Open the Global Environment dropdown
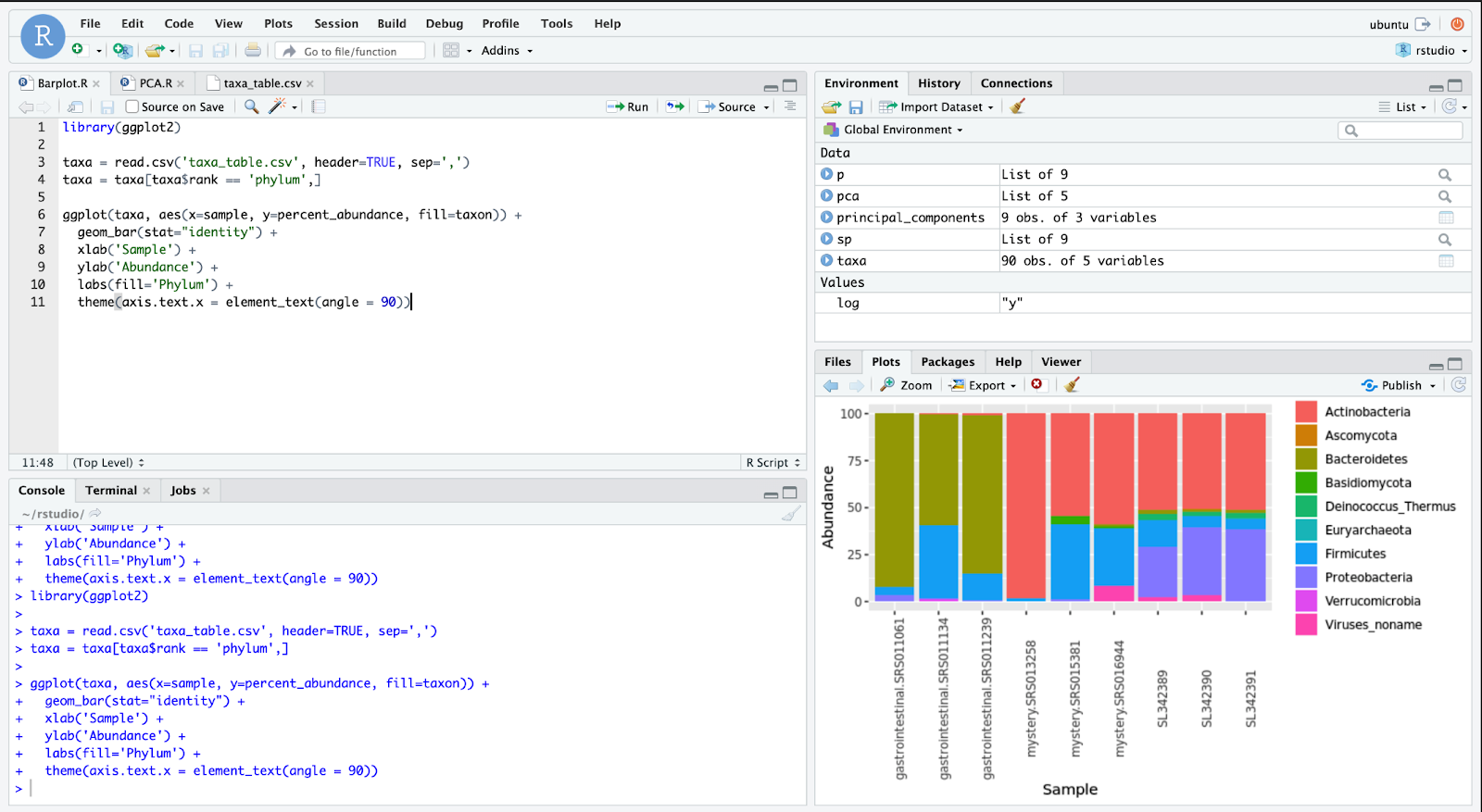The width and height of the screenshot is (1482, 812). (894, 130)
